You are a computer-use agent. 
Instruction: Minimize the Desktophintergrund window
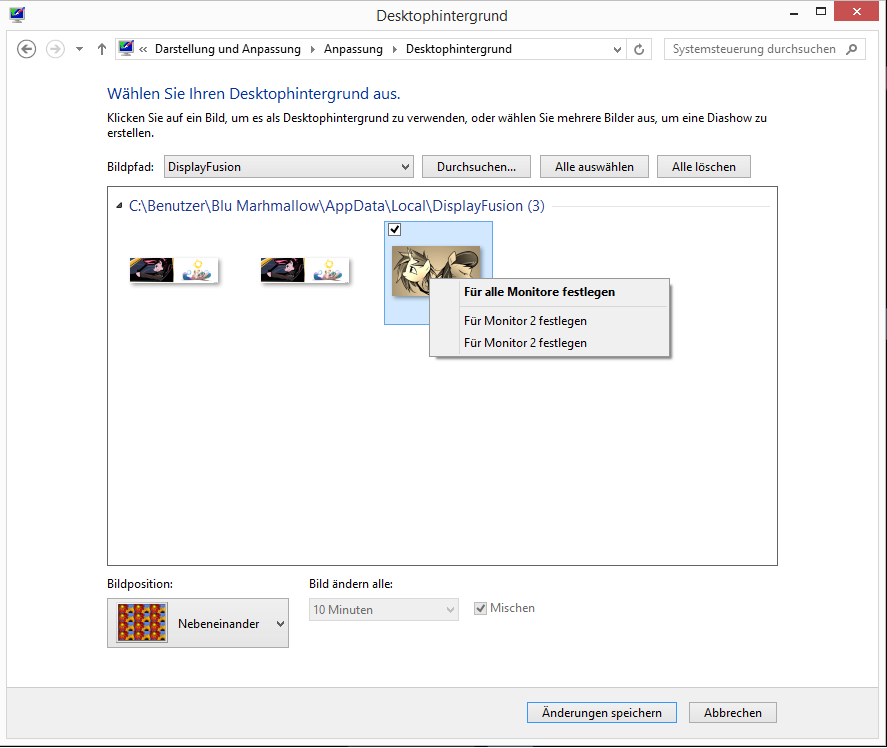794,12
